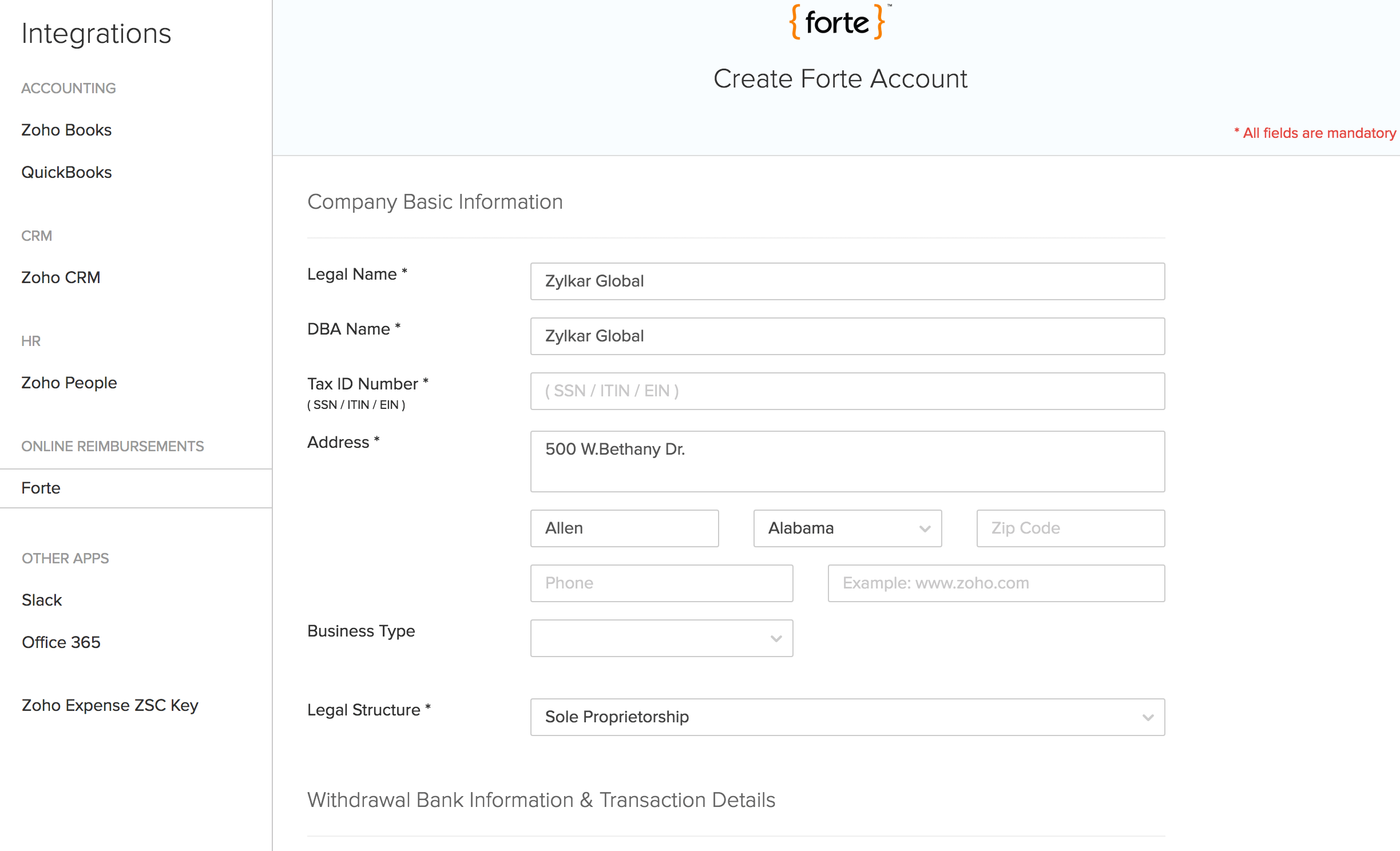Click the Legal Name field
Screen dimensions: 1400x851
[847, 281]
